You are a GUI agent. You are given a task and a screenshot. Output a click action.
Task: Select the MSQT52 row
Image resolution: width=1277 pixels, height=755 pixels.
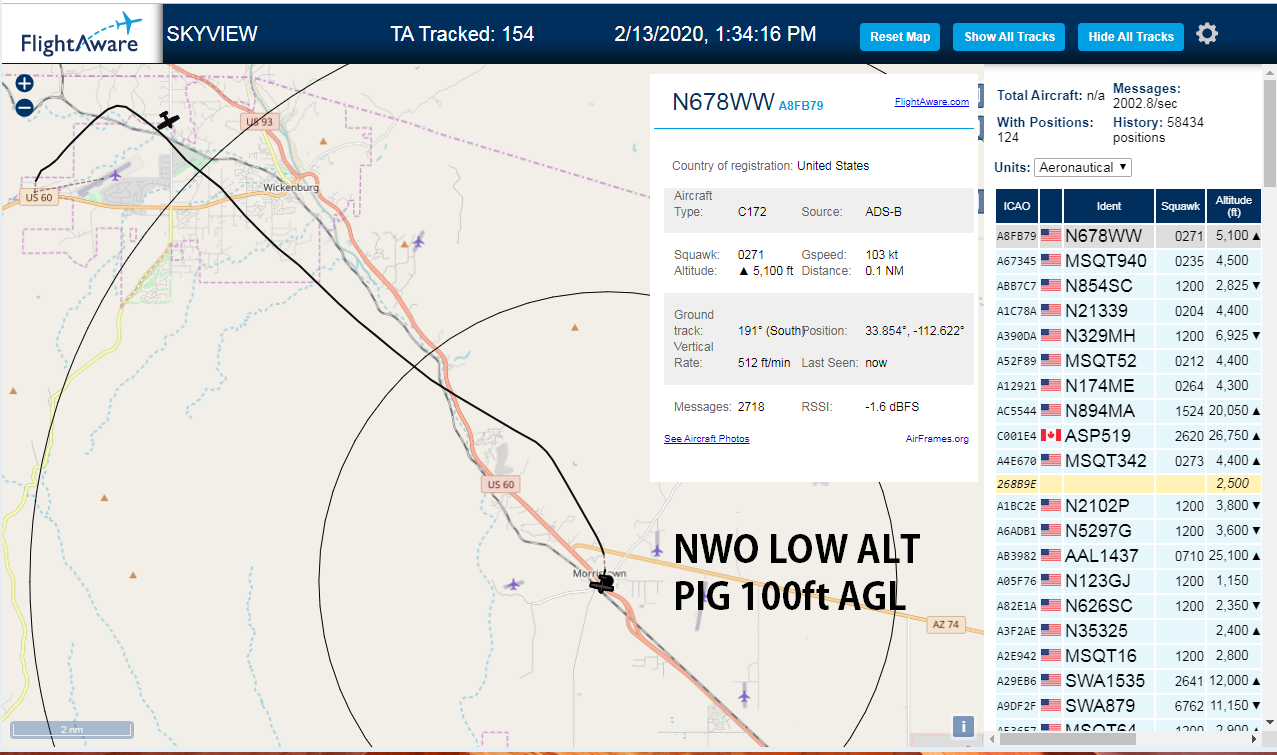tap(1129, 361)
